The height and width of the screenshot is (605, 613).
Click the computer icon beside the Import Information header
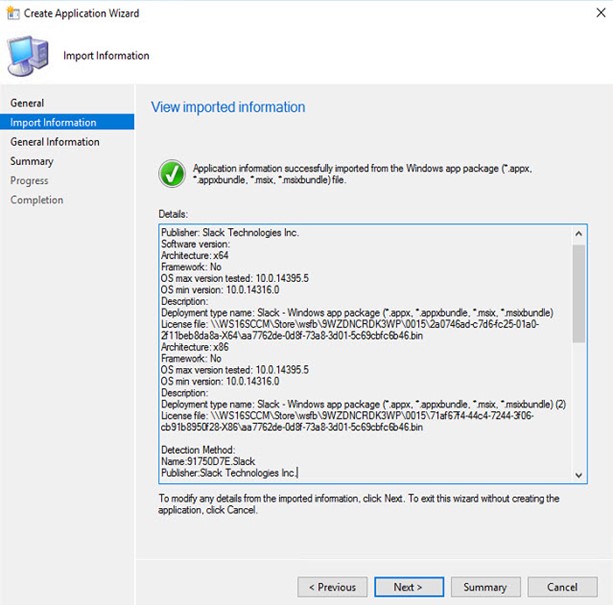click(x=30, y=55)
